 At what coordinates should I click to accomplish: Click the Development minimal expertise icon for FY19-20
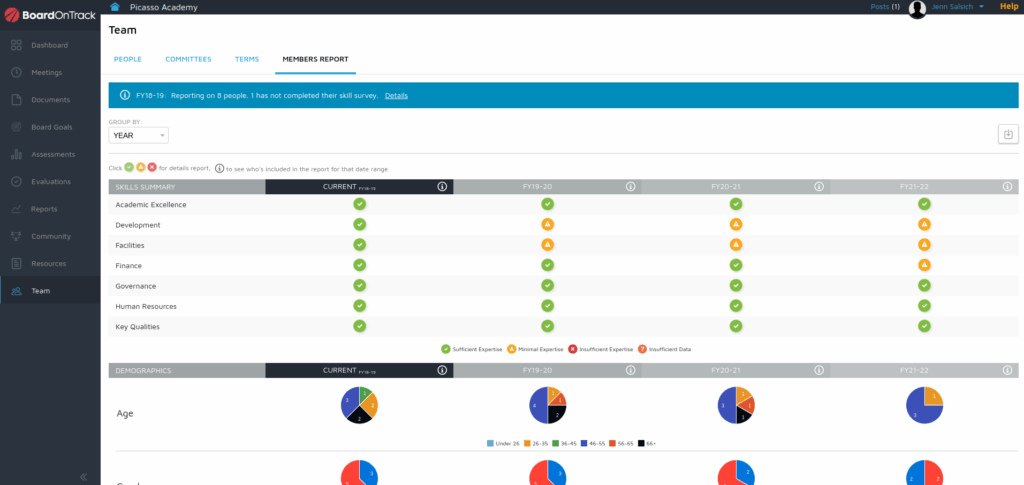point(547,225)
